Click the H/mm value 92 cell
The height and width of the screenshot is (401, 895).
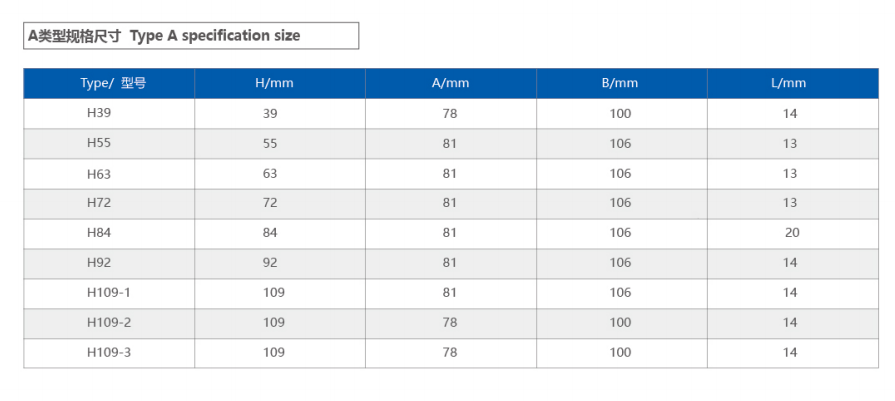pos(270,263)
